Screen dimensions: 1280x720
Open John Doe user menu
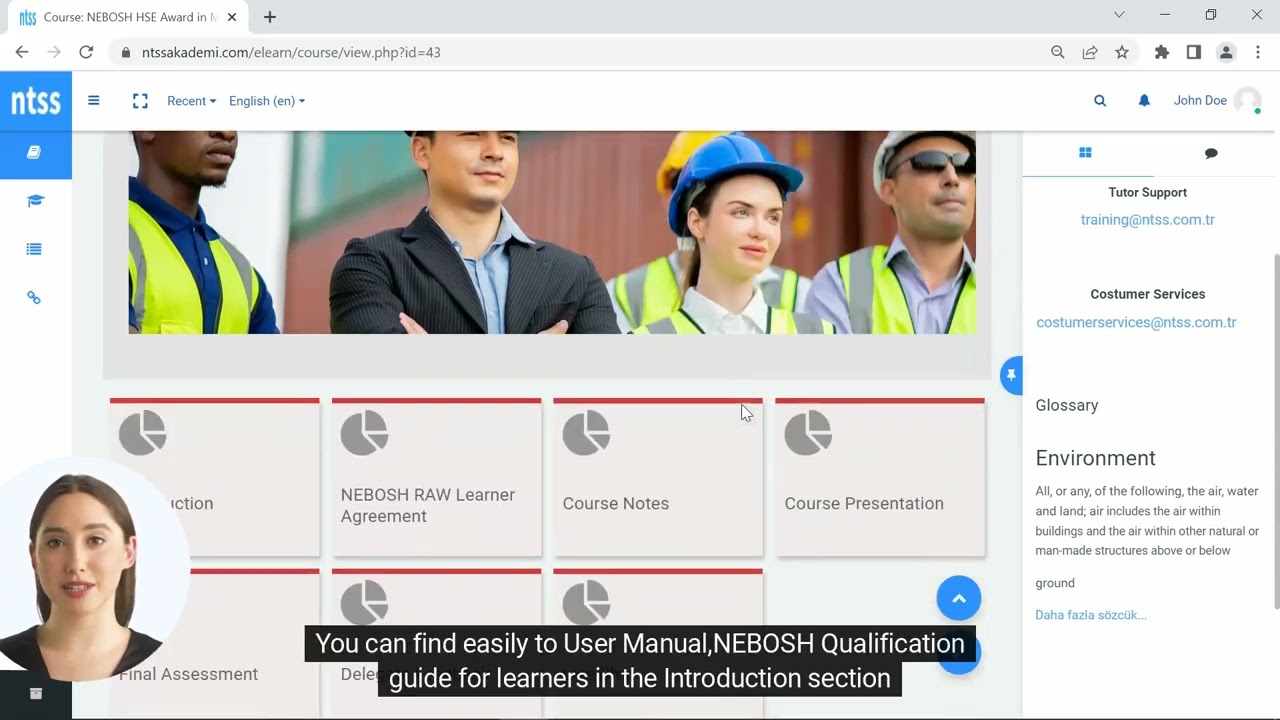click(1200, 100)
